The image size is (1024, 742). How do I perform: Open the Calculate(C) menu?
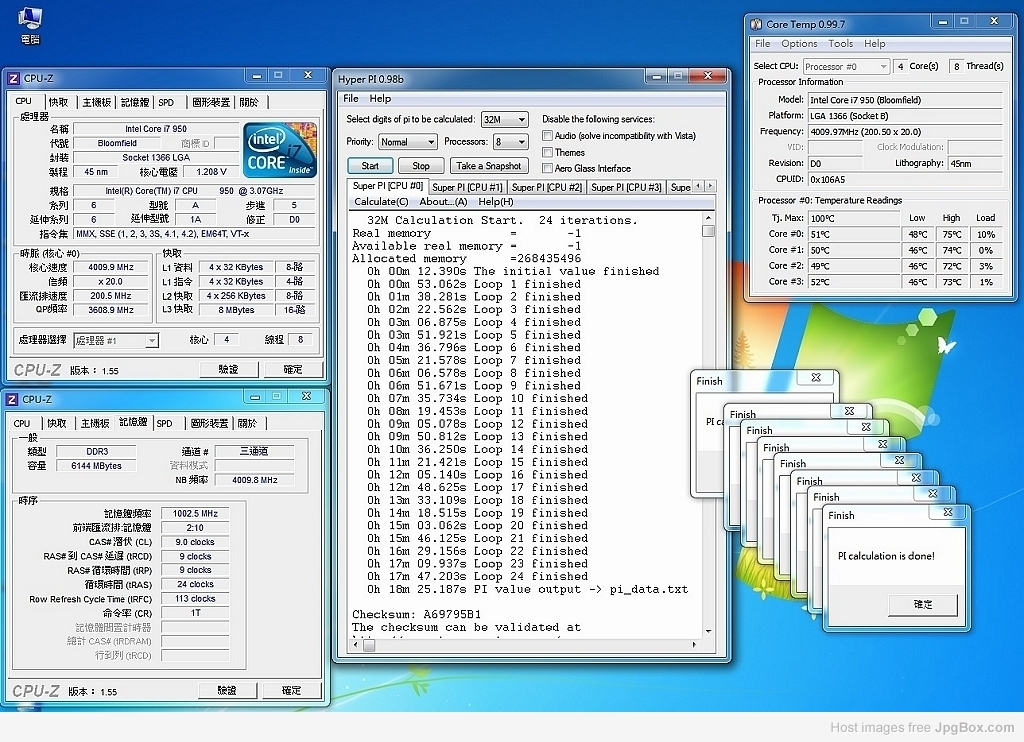(381, 202)
